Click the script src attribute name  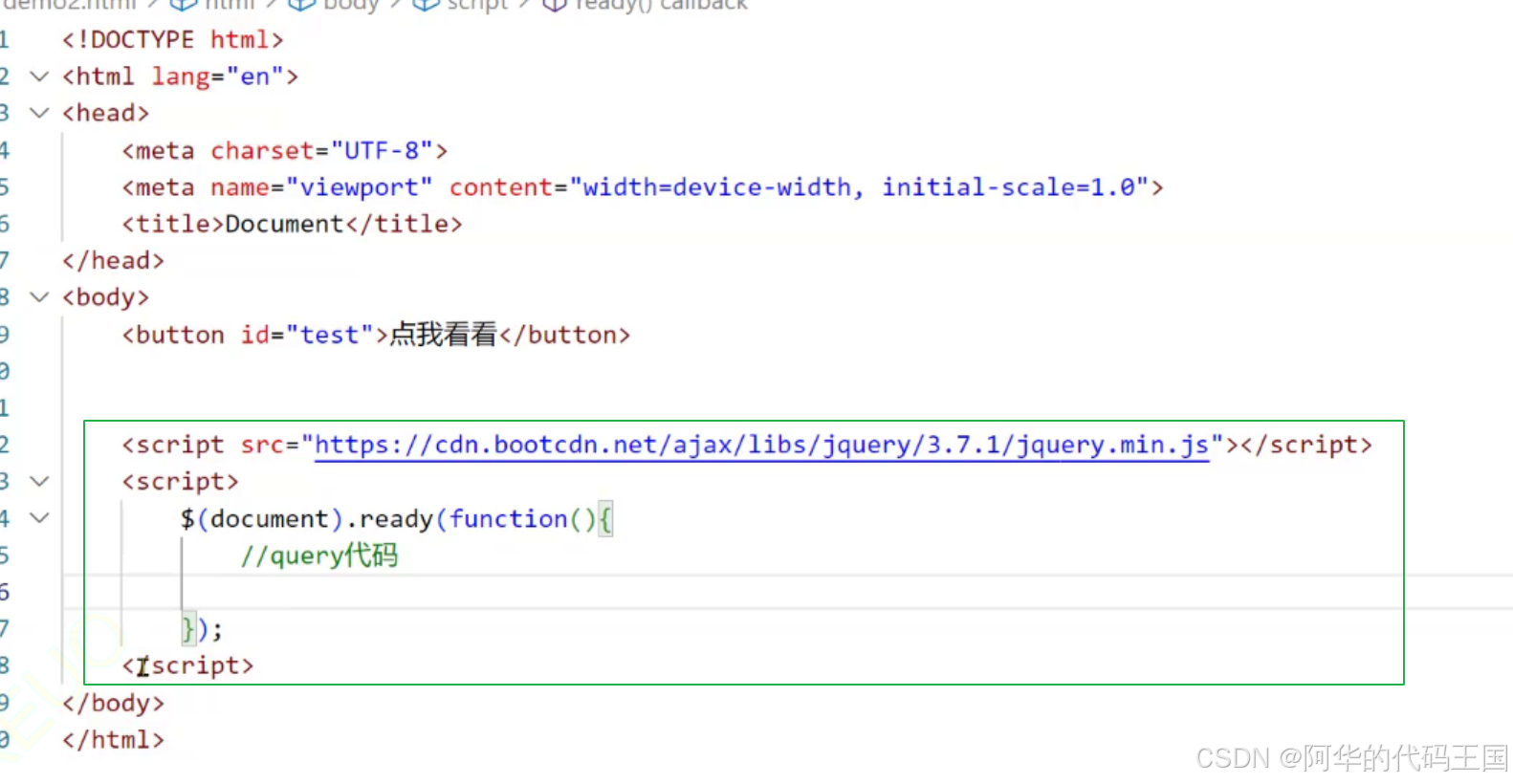[263, 446]
